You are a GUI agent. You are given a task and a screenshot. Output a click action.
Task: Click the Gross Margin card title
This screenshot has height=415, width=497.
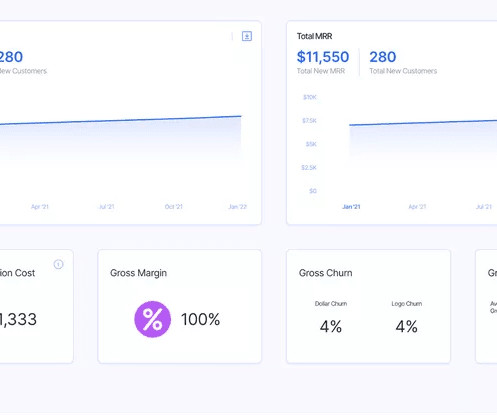tap(138, 273)
